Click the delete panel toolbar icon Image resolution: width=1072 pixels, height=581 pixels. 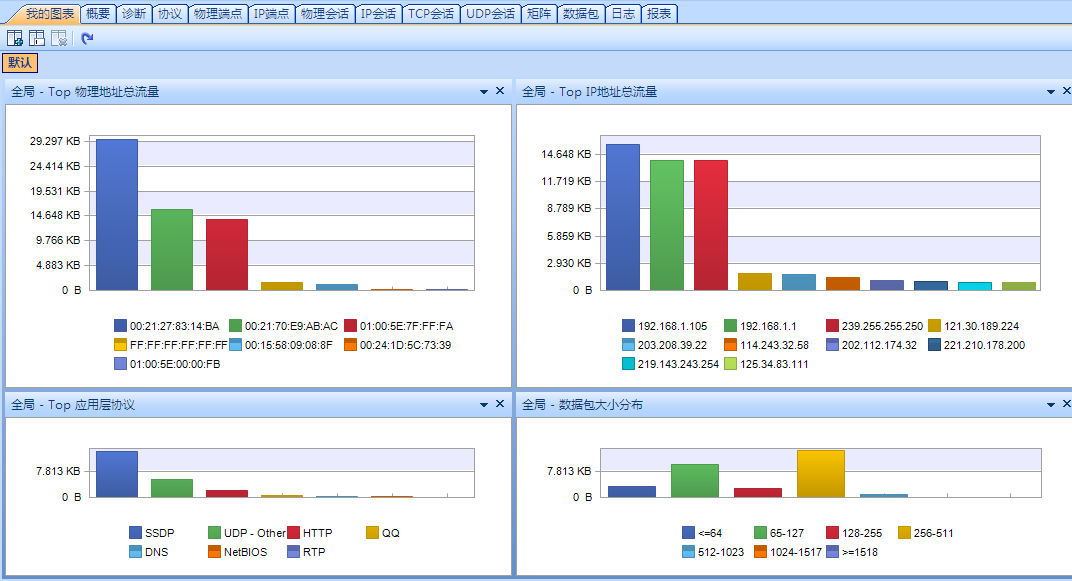[x=59, y=38]
